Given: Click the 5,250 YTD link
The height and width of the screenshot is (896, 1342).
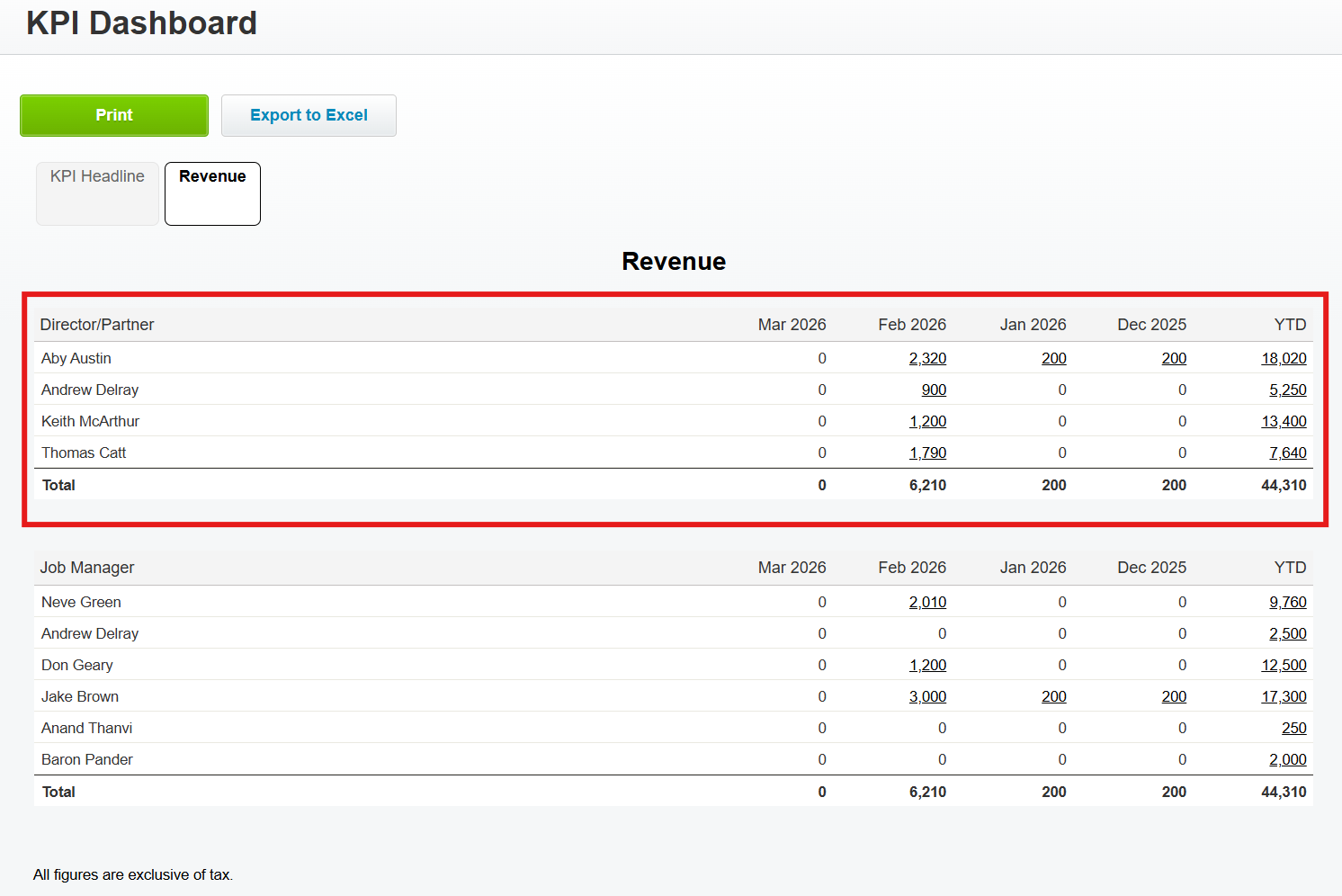Looking at the screenshot, I should pos(1288,390).
